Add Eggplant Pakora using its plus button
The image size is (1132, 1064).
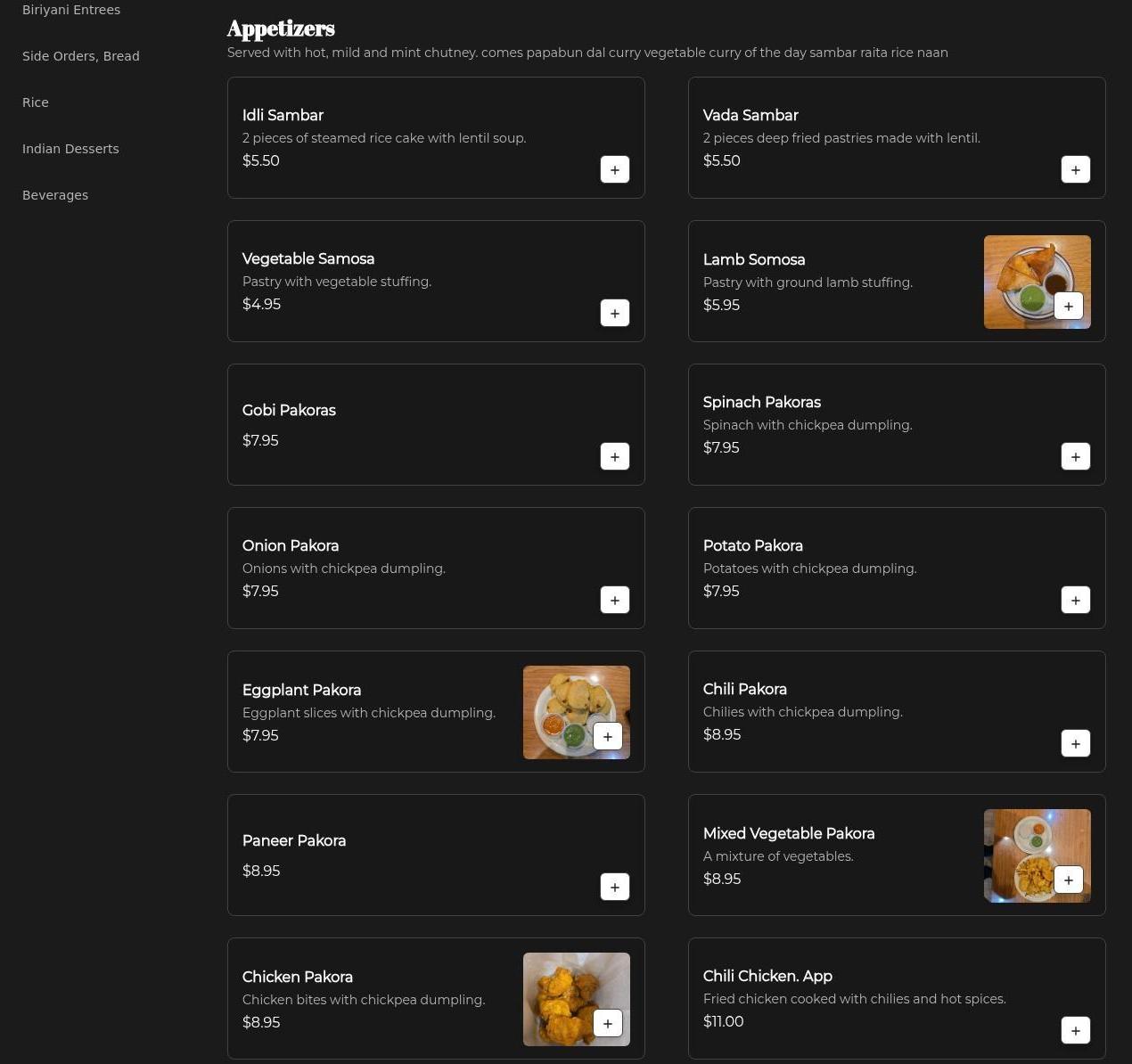tap(607, 736)
